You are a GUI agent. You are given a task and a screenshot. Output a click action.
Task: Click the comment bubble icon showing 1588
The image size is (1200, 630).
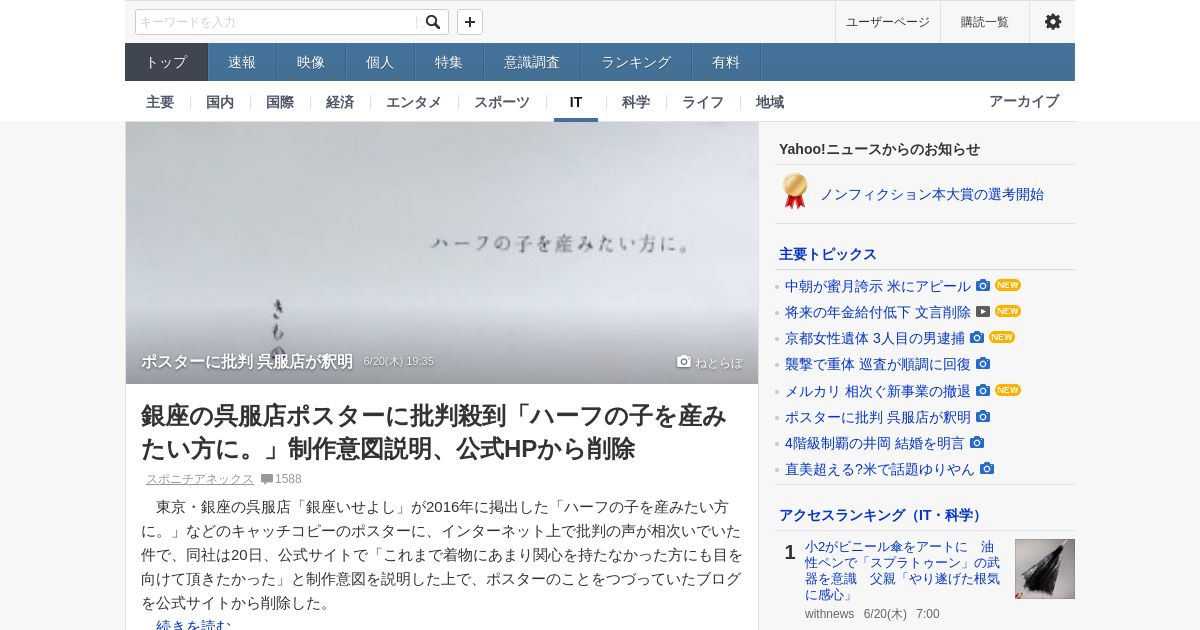pos(267,479)
